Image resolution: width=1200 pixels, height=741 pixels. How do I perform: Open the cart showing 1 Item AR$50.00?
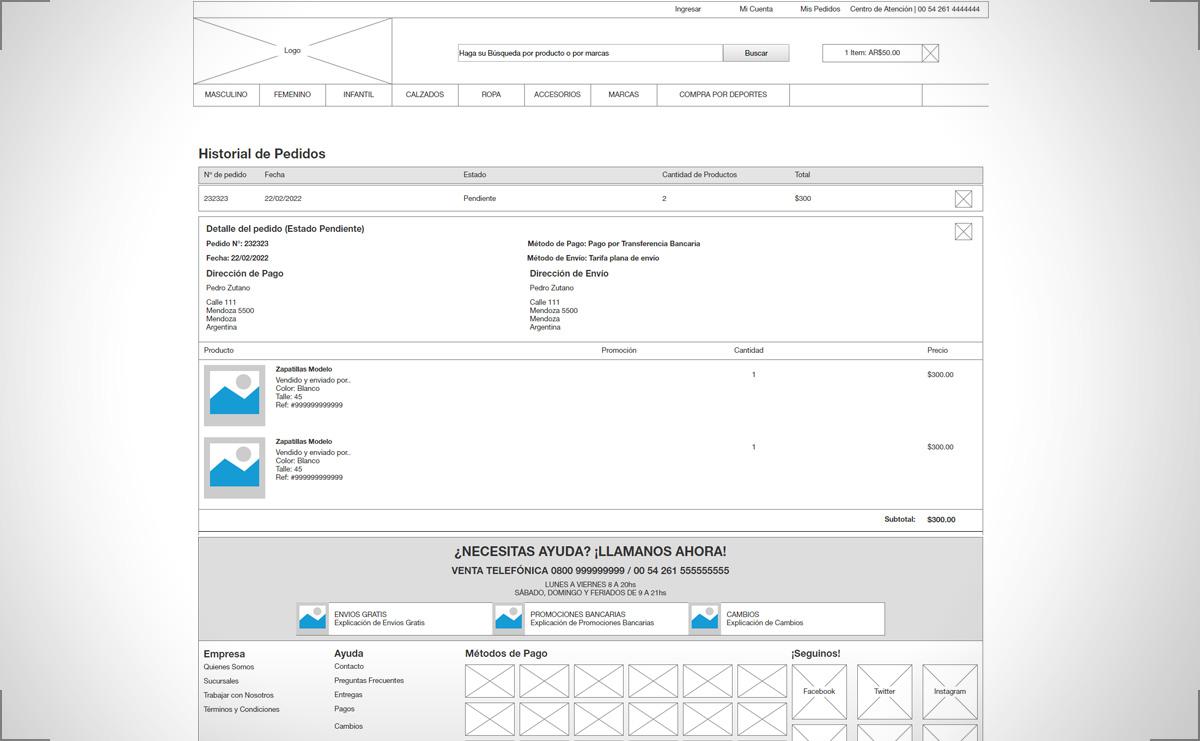point(872,53)
